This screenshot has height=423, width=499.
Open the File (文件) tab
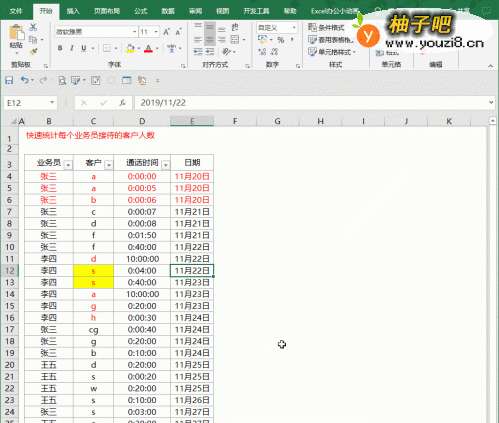coord(16,11)
